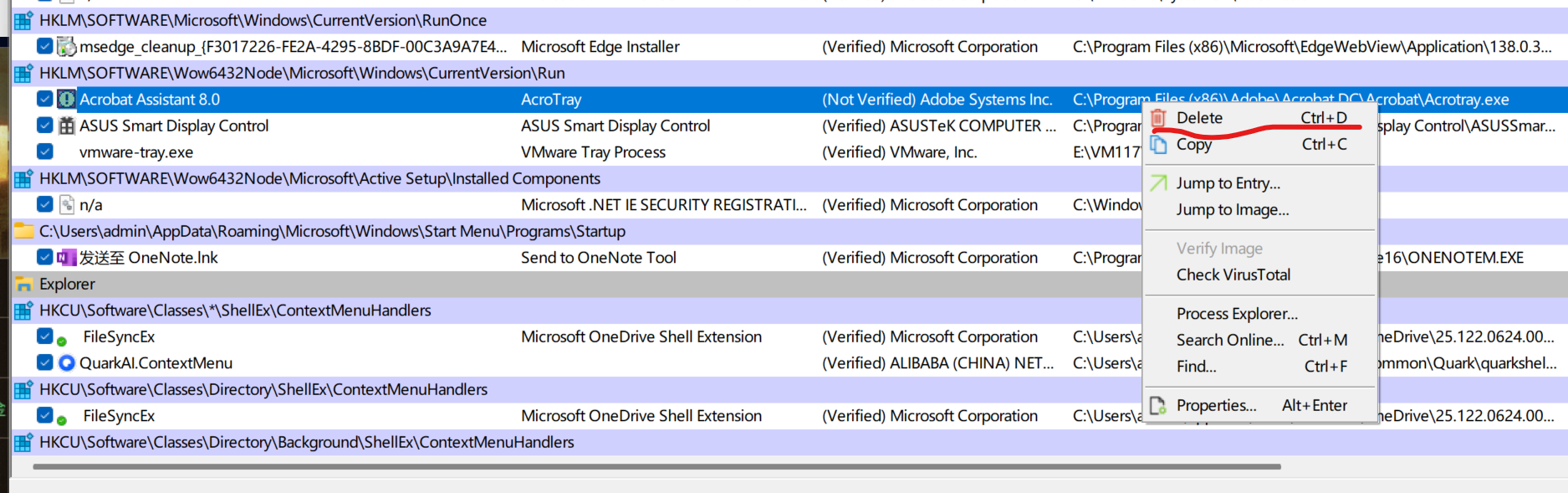Image resolution: width=1568 pixels, height=493 pixels.
Task: Select Directory\Background\ShellEx\ContextMenuHandlers key row
Action: click(789, 442)
